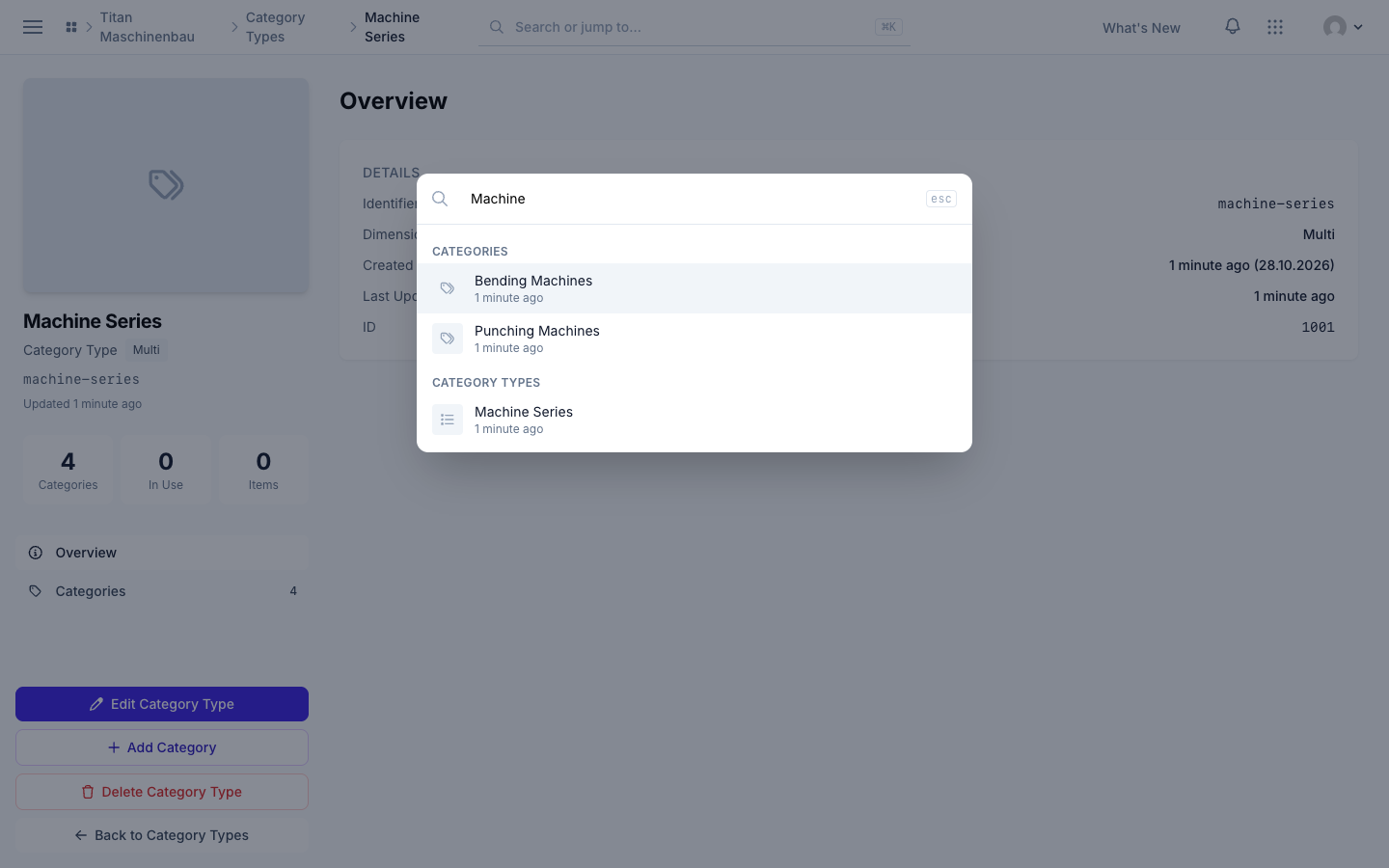1389x868 pixels.
Task: Select the Bending Machines search result
Action: pyautogui.click(x=694, y=288)
